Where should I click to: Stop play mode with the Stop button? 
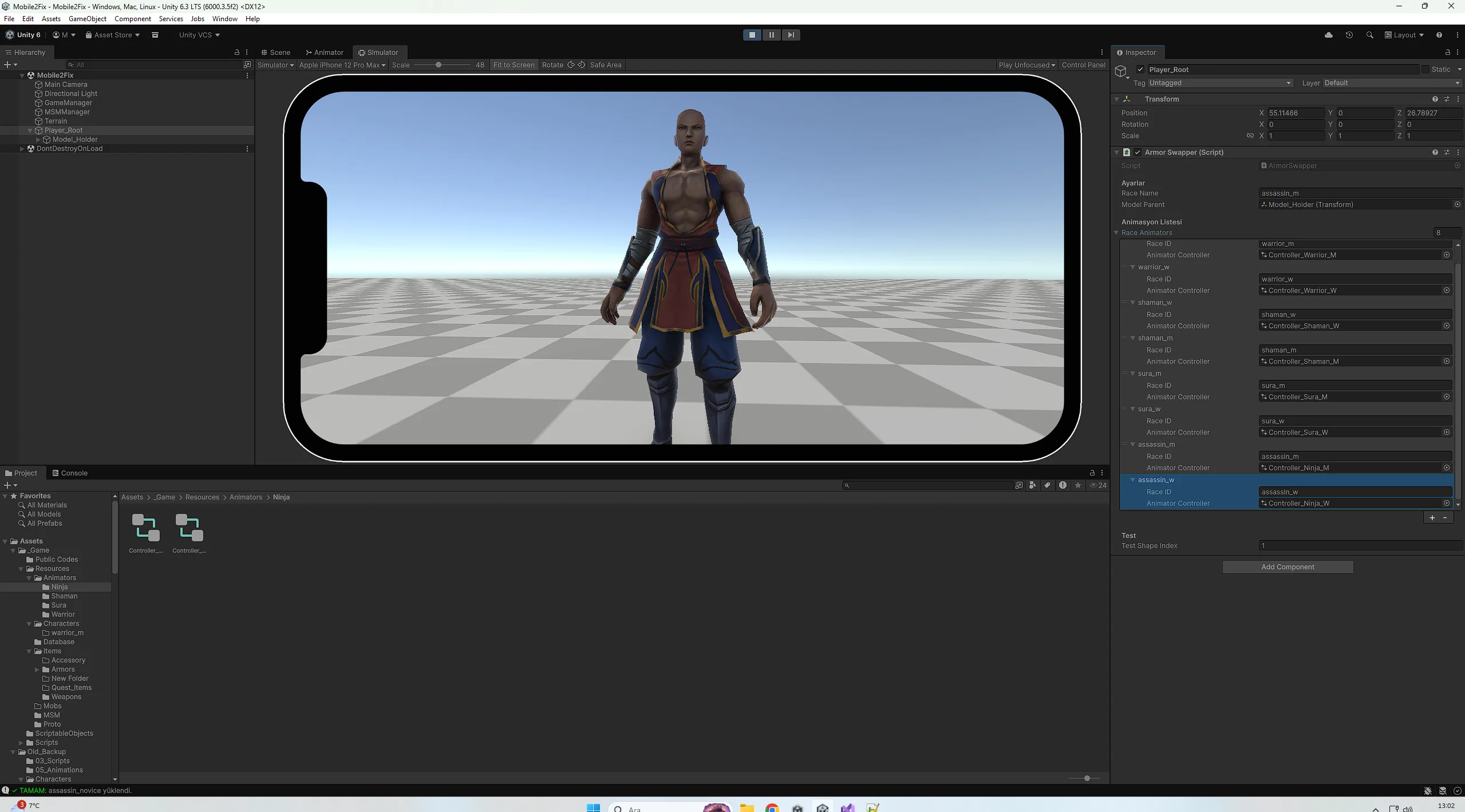pos(752,35)
